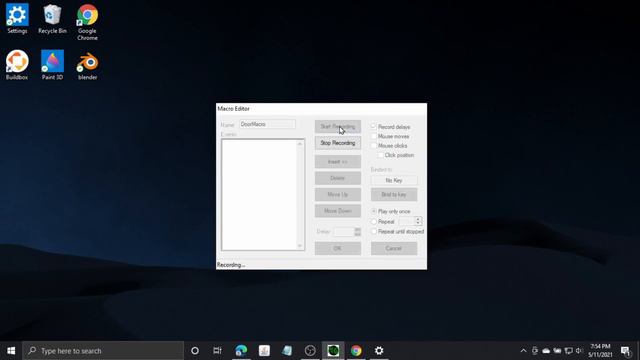This screenshot has width=640, height=360.
Task: Open OBS Studio from the taskbar
Action: pos(310,351)
